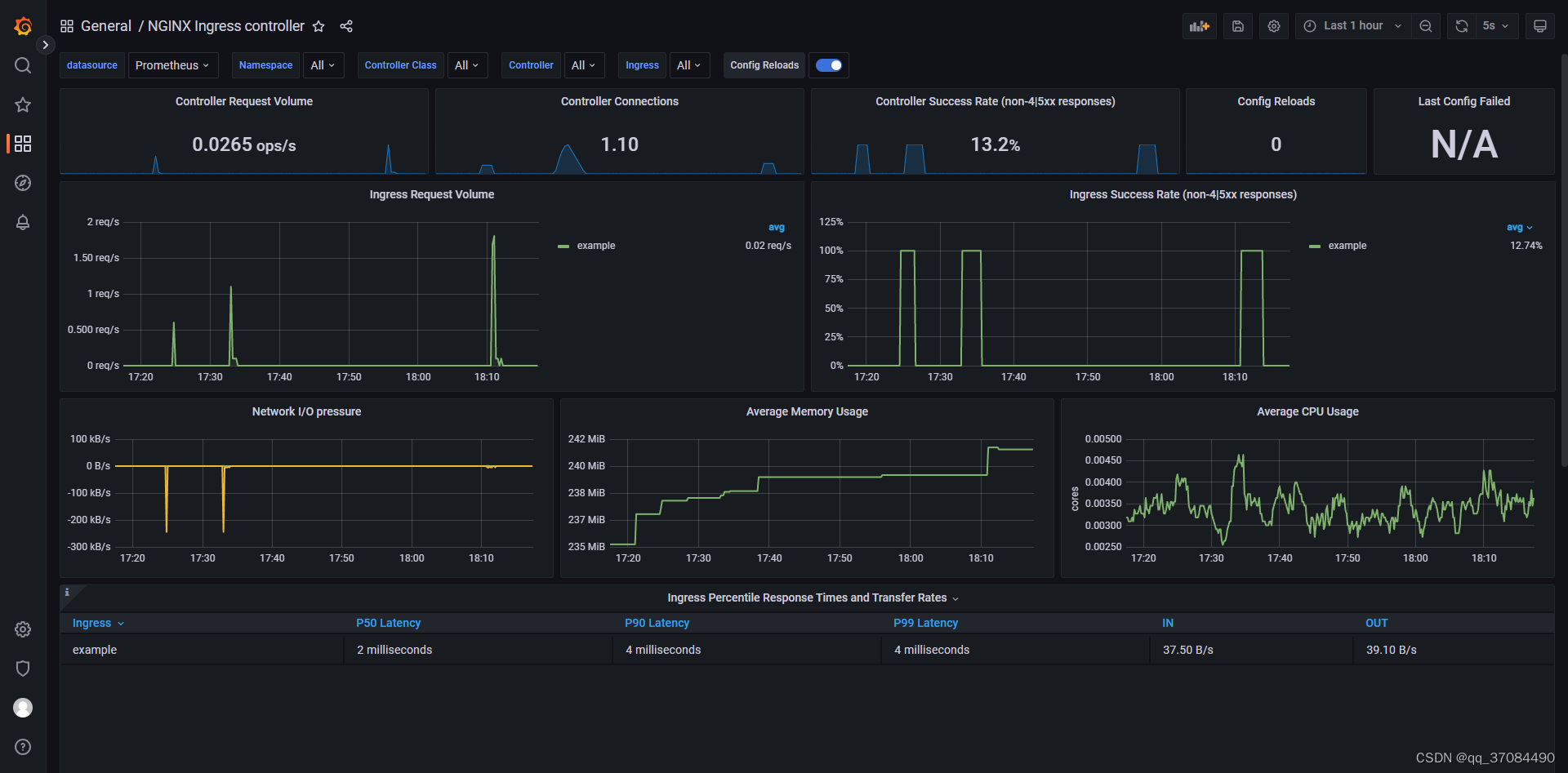Screen dimensions: 1568x773
Task: Zoom out the time range
Action: (x=1426, y=26)
